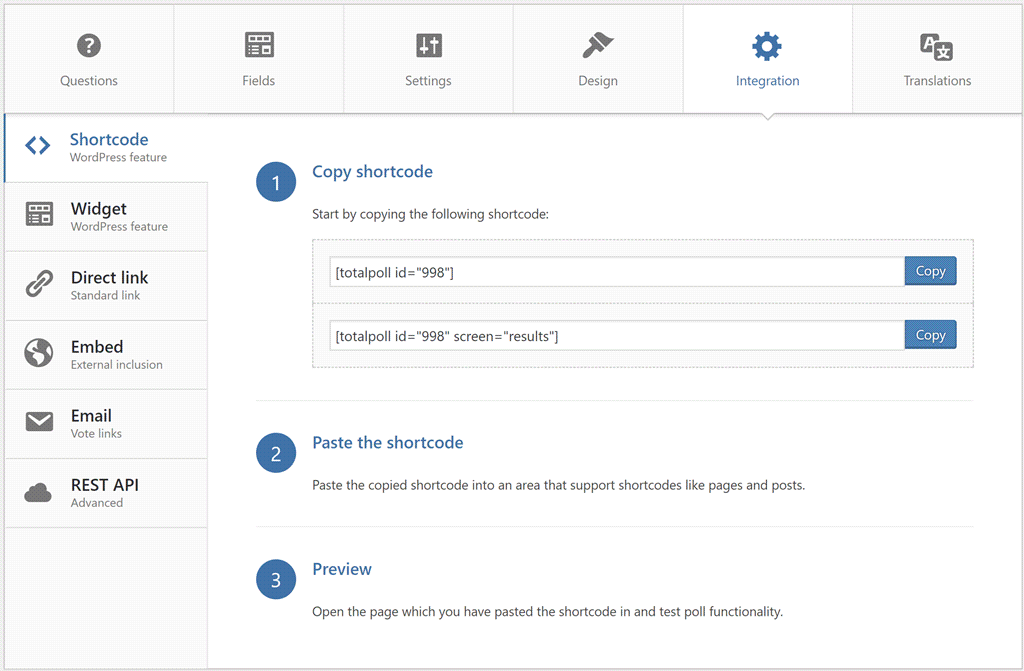Click the Translations language icon

click(x=936, y=47)
